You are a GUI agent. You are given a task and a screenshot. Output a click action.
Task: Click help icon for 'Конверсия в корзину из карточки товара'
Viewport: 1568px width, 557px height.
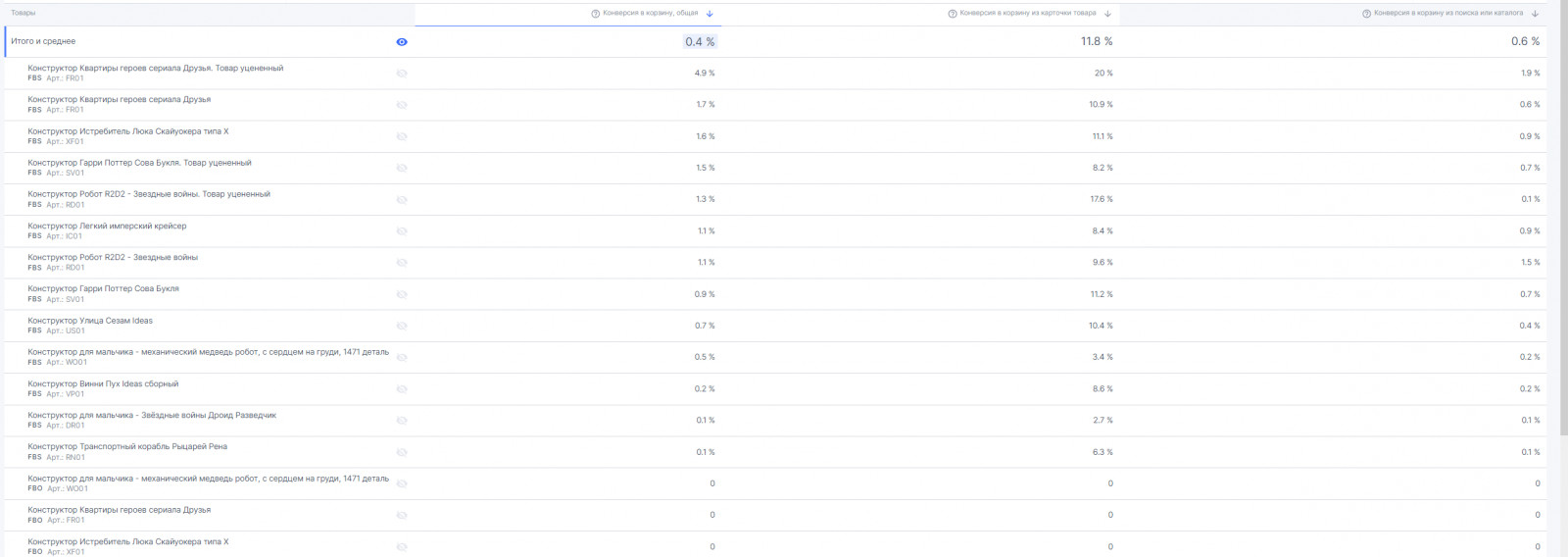point(953,14)
